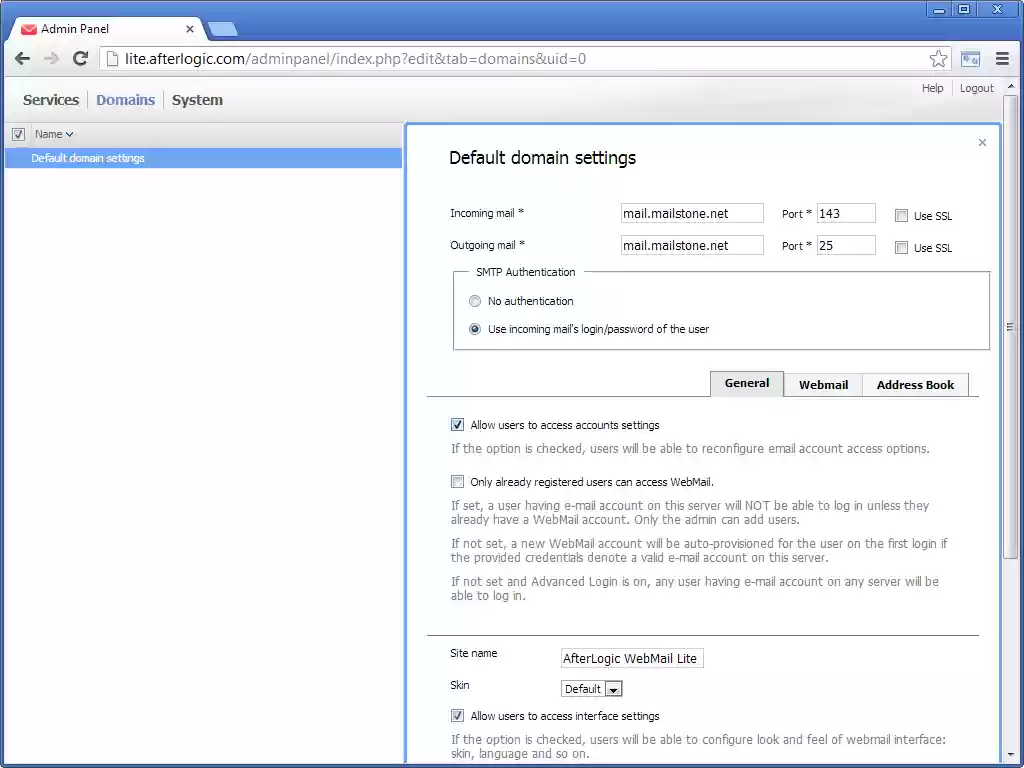Screen dimensions: 1024x768
Task: Switch to the Address Book tab
Action: click(x=915, y=384)
